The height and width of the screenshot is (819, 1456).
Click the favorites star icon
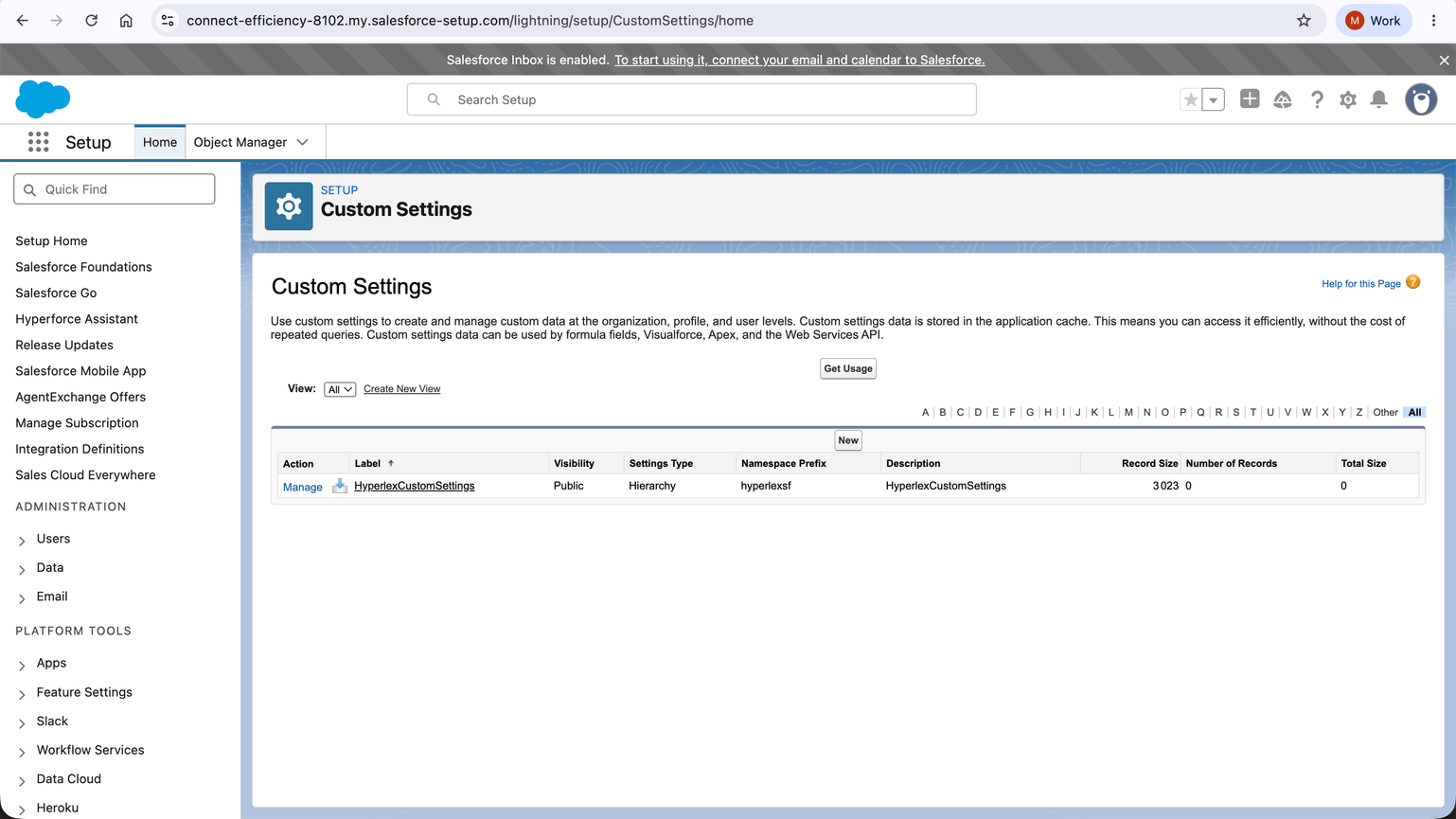[1191, 99]
